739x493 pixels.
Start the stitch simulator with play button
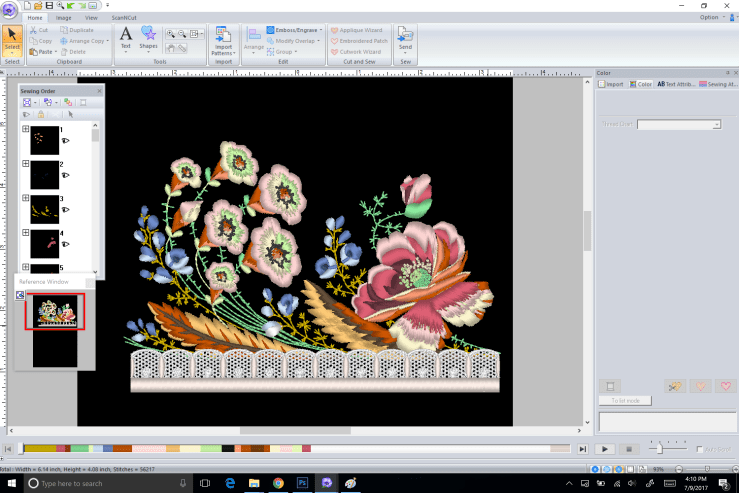pyautogui.click(x=605, y=450)
